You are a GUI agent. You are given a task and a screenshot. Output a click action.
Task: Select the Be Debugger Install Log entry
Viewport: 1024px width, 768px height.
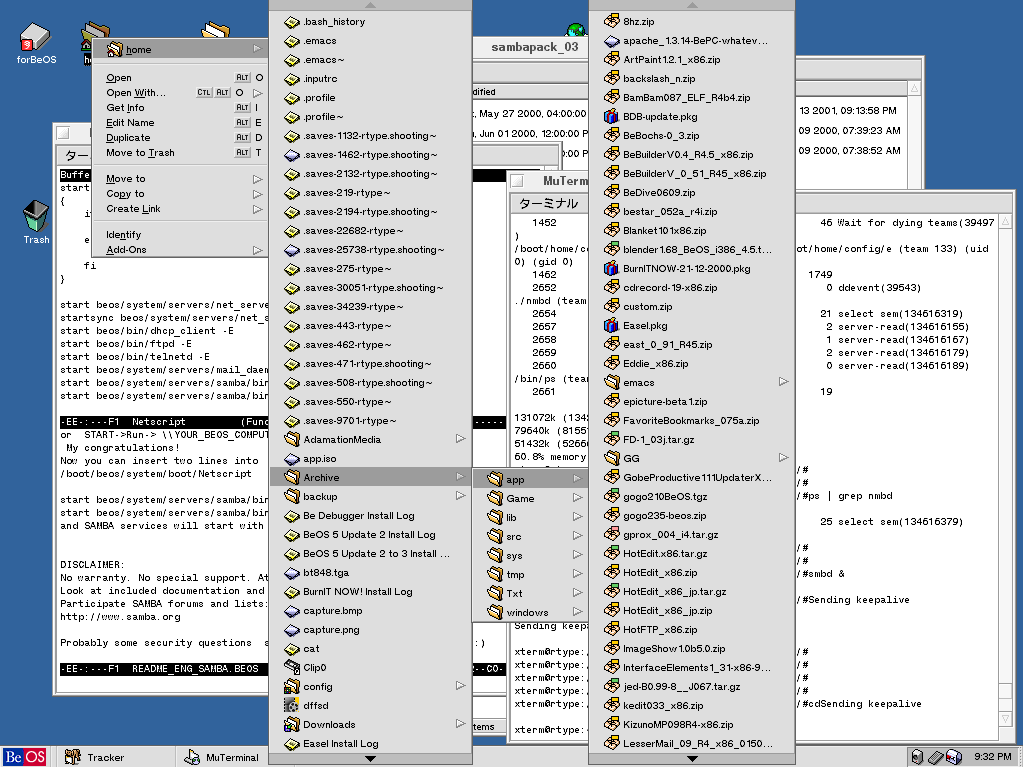point(370,516)
